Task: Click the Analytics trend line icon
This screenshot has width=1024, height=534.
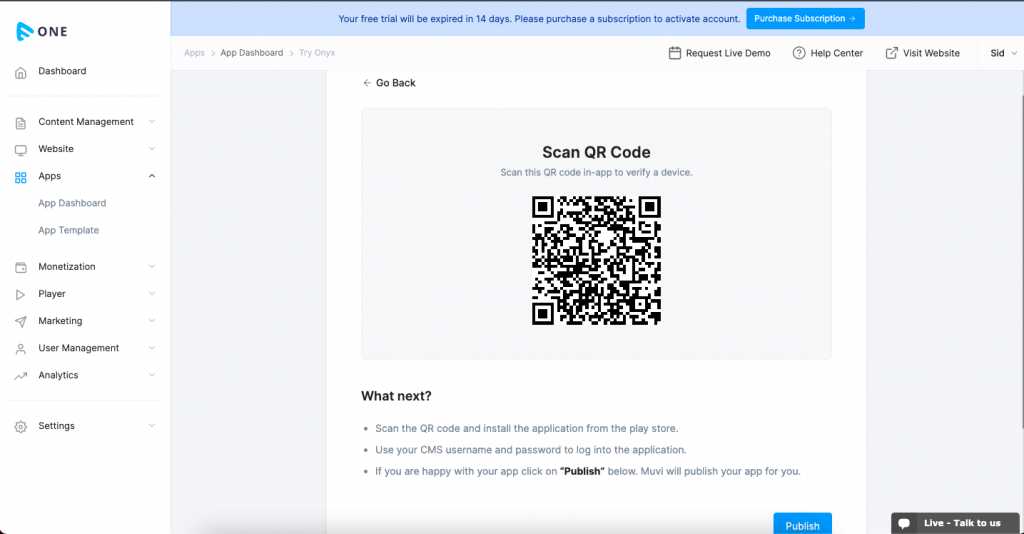Action: pyautogui.click(x=21, y=376)
